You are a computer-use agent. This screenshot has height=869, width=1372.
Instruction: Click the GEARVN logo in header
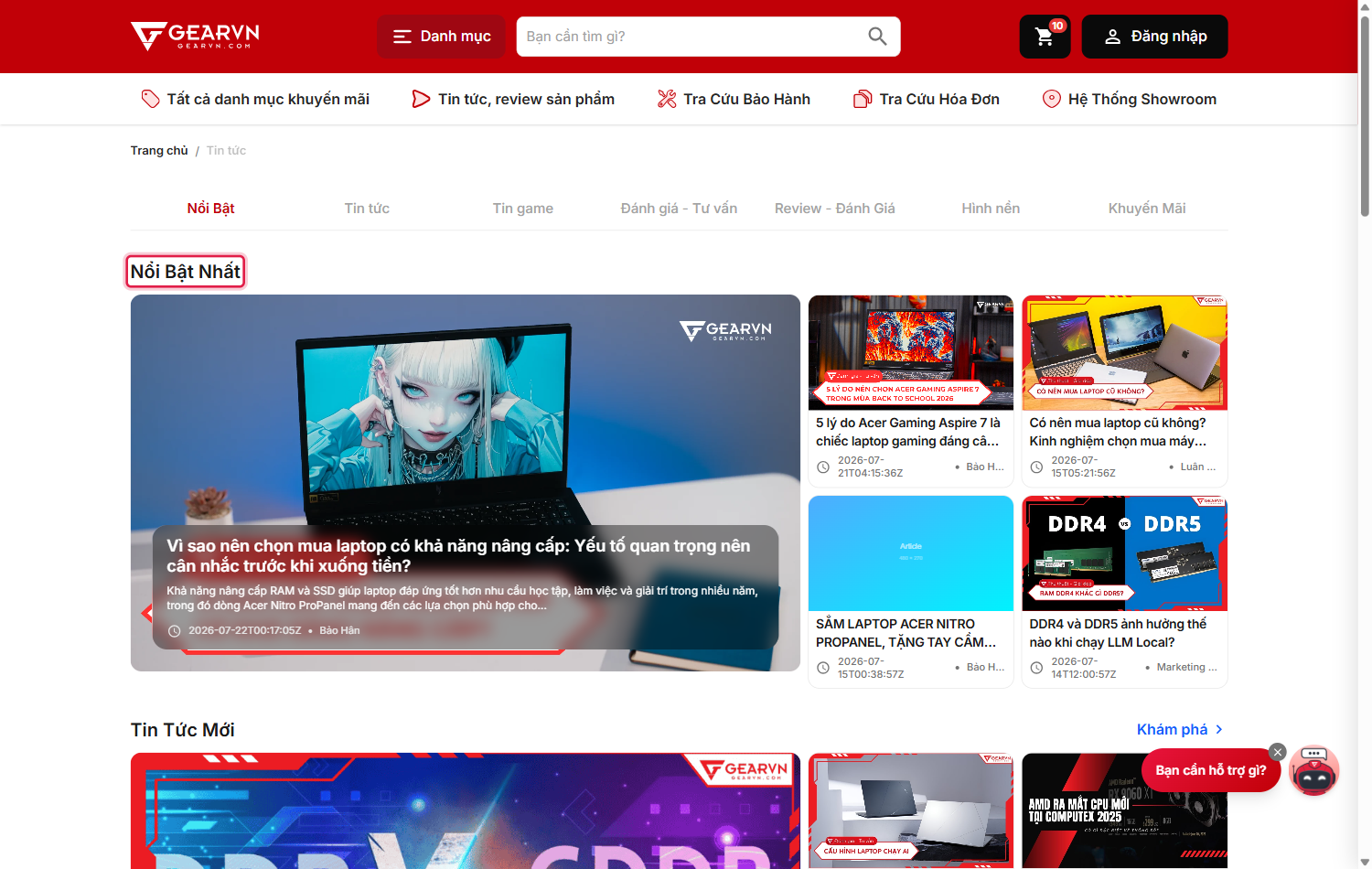point(195,37)
